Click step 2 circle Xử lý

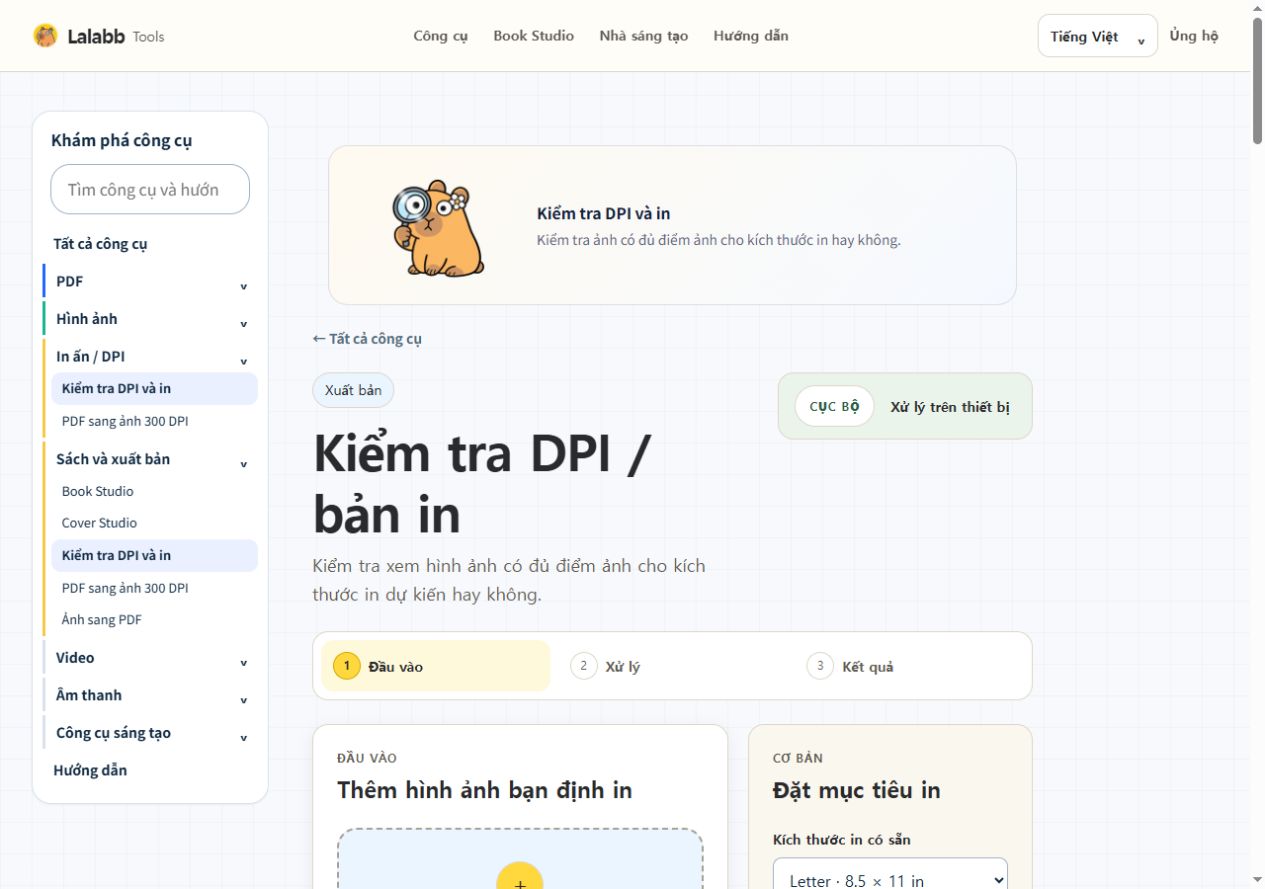click(x=584, y=666)
